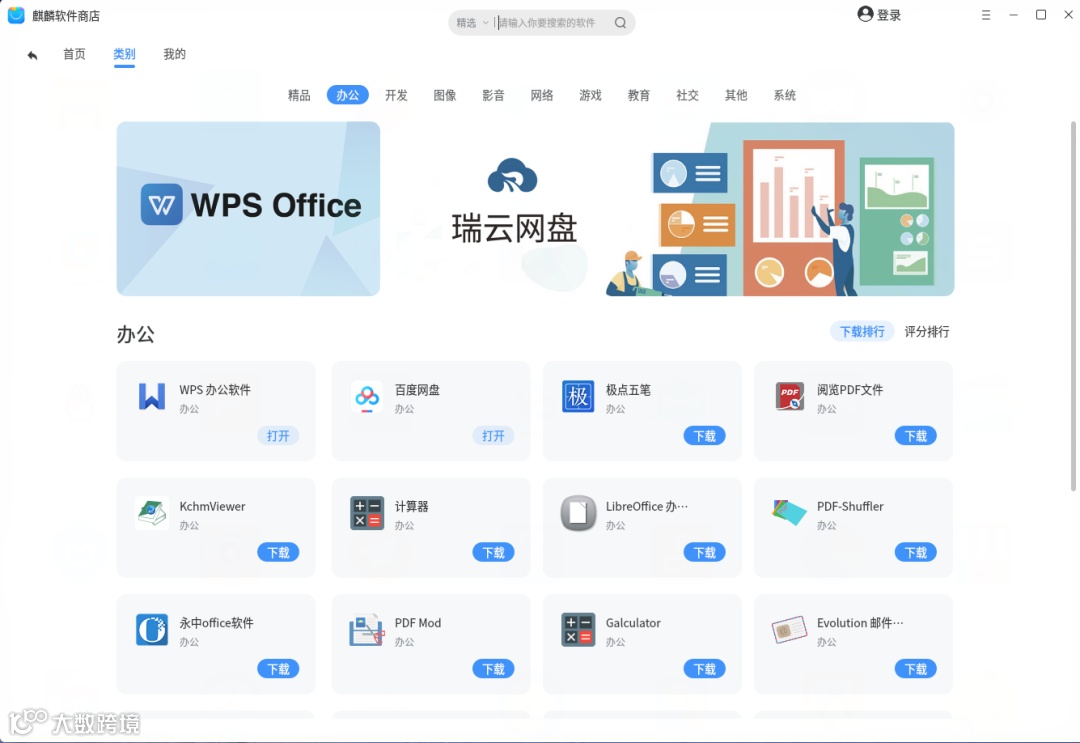Screen dimensions: 1080x743
Task: Click the user avatar icon beside 登录
Action: 865,14
